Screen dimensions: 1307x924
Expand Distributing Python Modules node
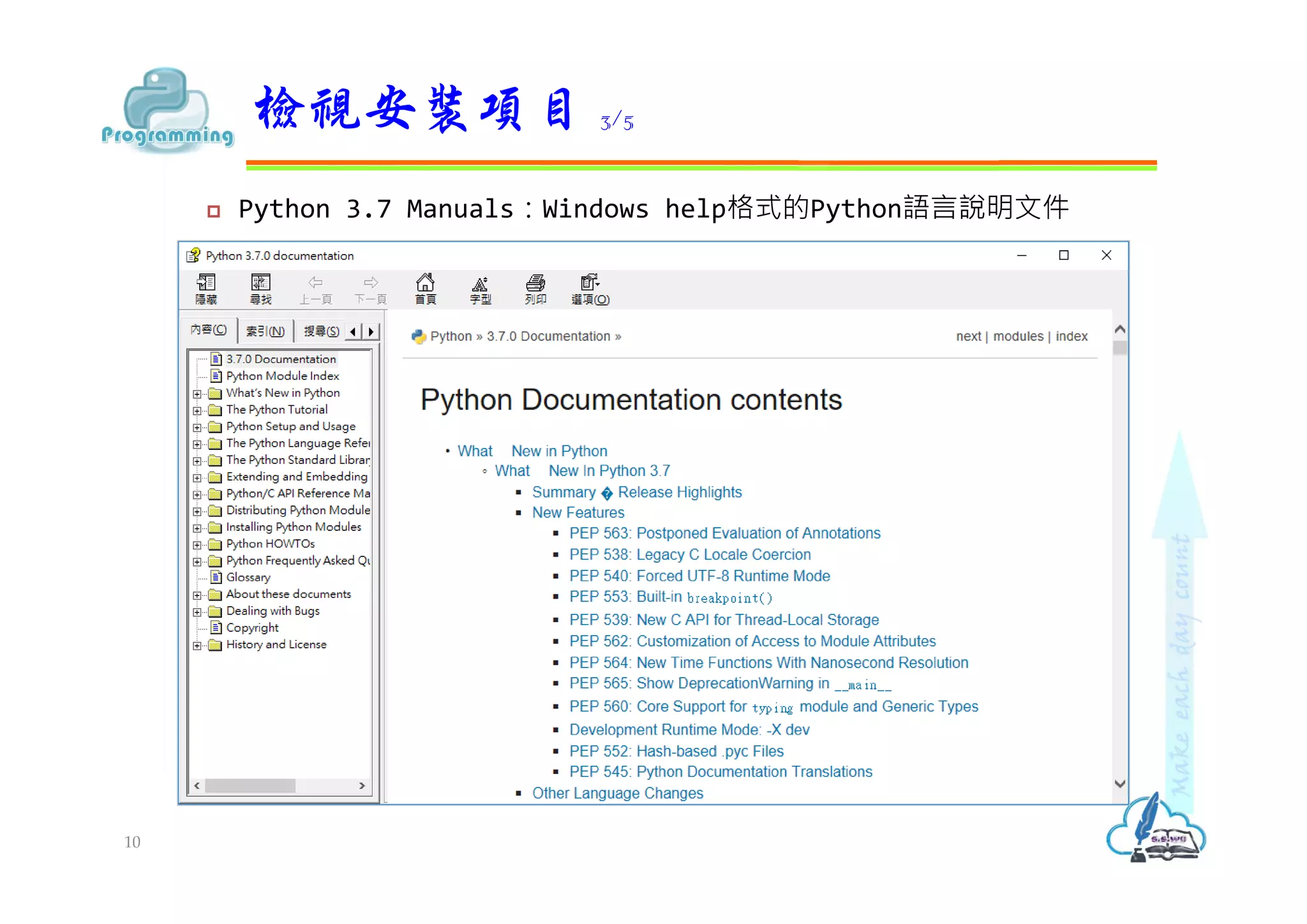tap(197, 511)
